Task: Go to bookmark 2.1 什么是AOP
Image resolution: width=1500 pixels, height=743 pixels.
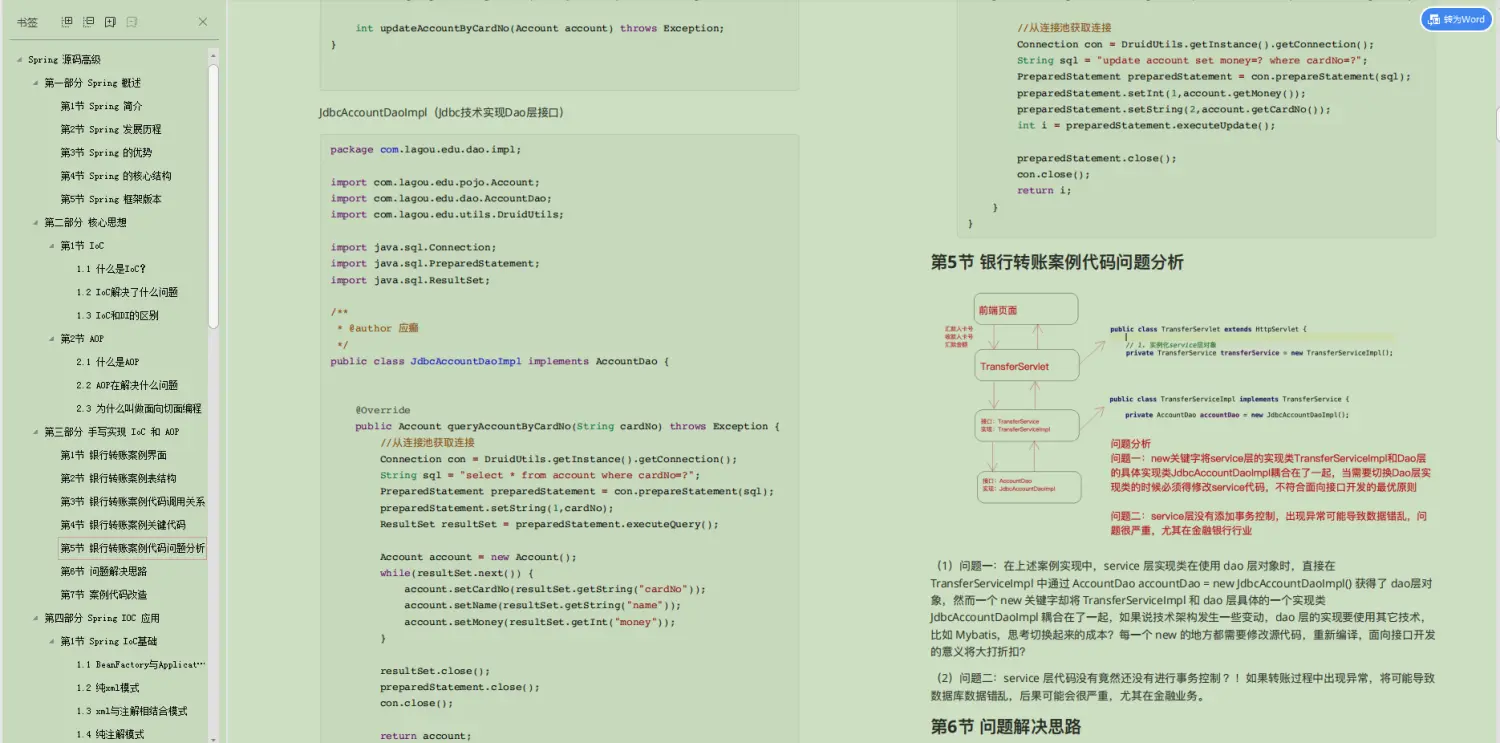Action: point(107,362)
